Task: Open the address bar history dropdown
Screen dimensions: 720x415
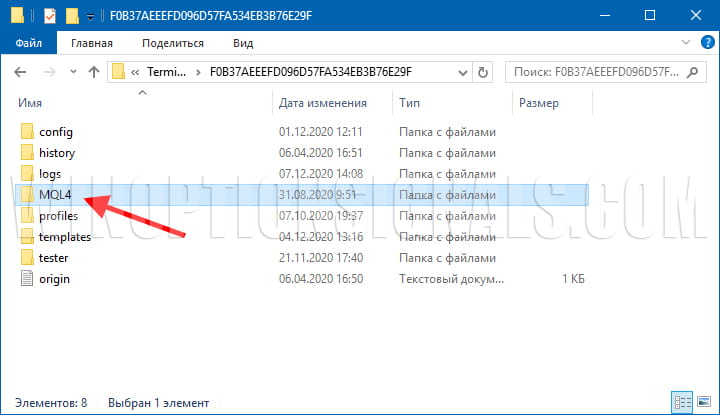Action: point(462,72)
